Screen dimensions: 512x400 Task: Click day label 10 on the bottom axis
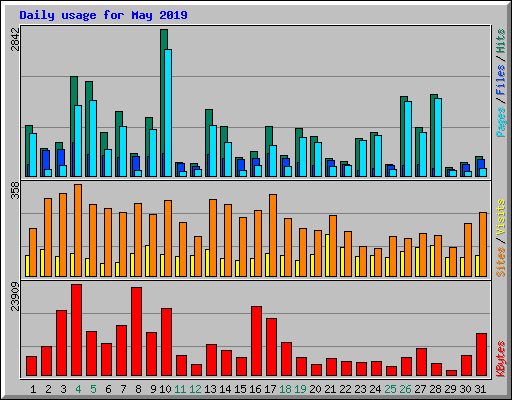click(x=165, y=389)
